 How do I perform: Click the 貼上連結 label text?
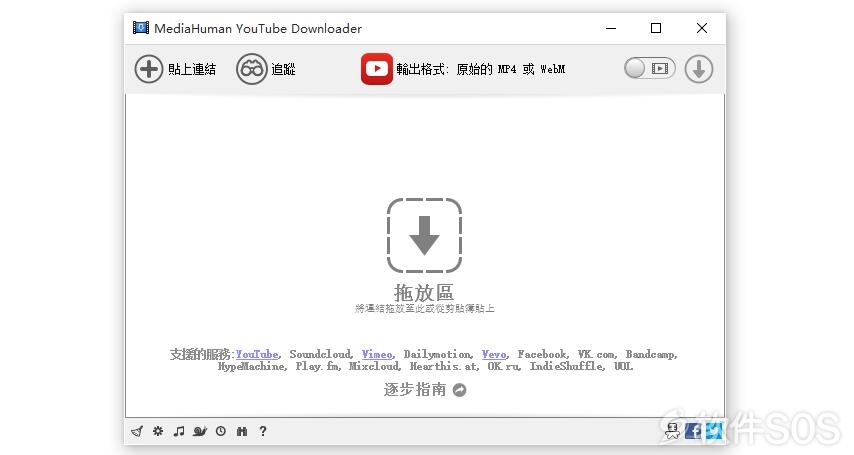coord(192,69)
